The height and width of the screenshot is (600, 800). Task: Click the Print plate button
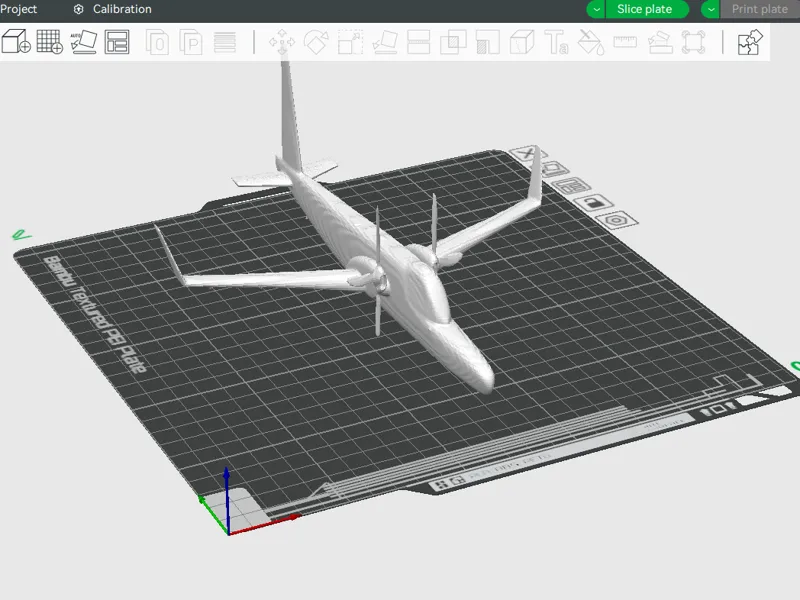pos(760,9)
